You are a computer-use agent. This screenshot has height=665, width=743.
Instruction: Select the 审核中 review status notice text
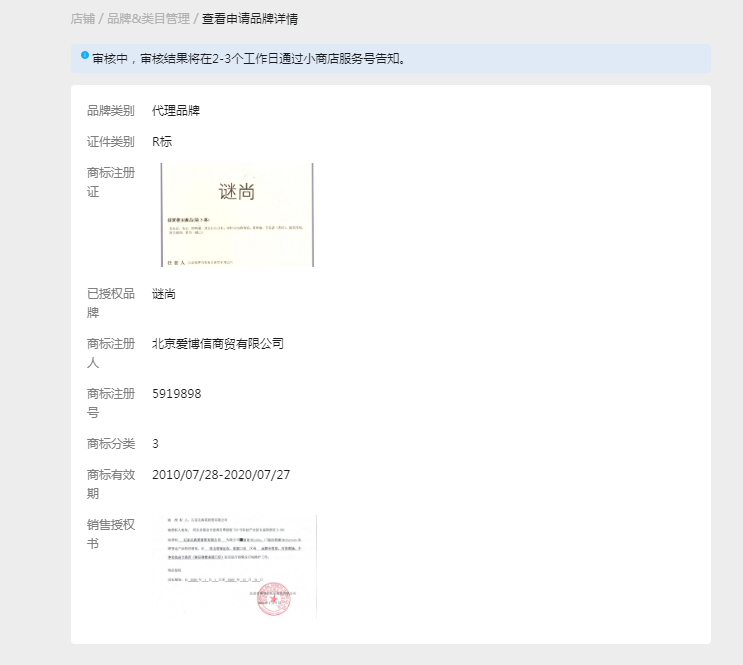click(249, 59)
